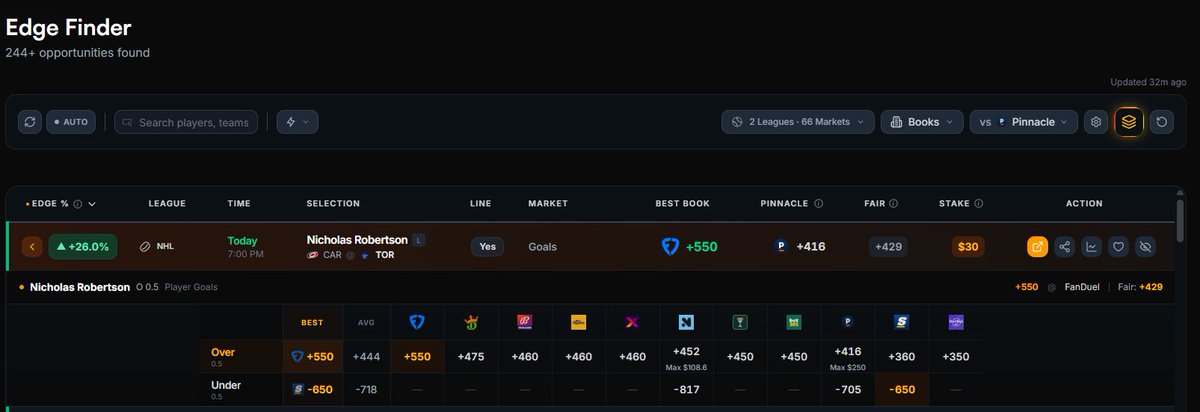The height and width of the screenshot is (412, 1200).
Task: Click the Over +416 Max $250 cell
Action: (848, 356)
